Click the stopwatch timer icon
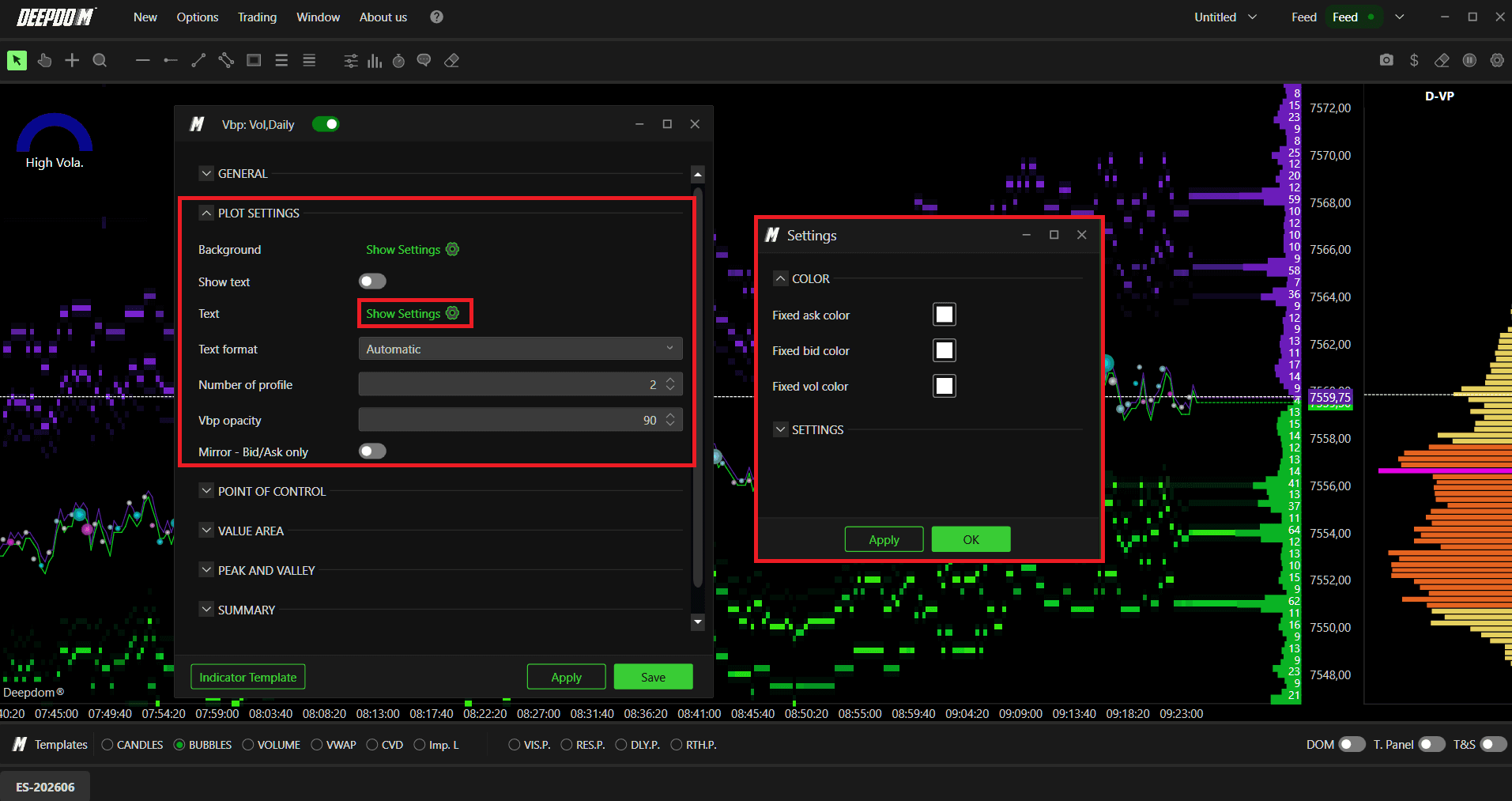 click(399, 61)
